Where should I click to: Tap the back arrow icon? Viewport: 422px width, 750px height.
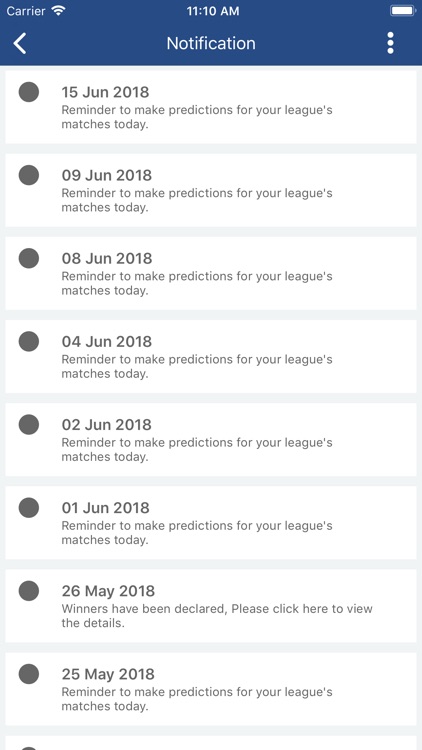click(x=20, y=44)
